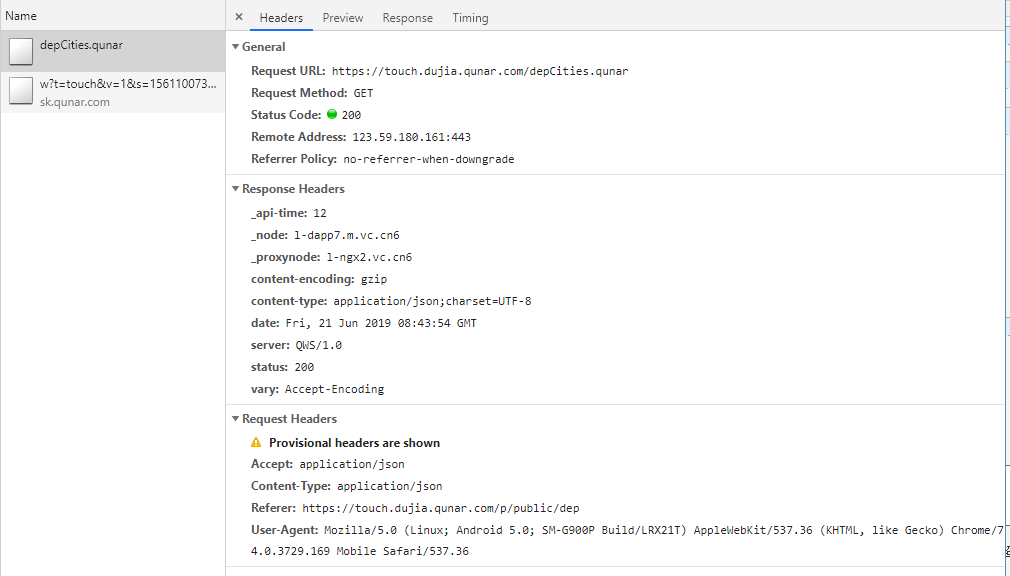Collapse the Request Headers section

236,419
